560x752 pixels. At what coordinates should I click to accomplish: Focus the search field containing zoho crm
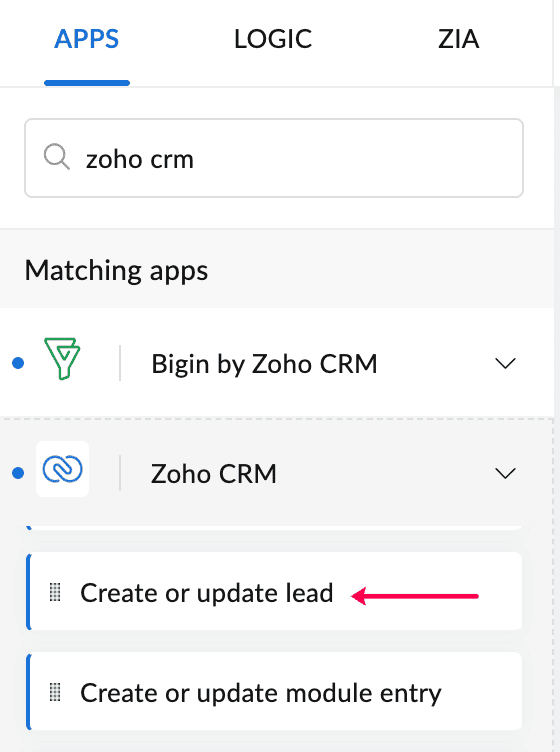click(274, 158)
